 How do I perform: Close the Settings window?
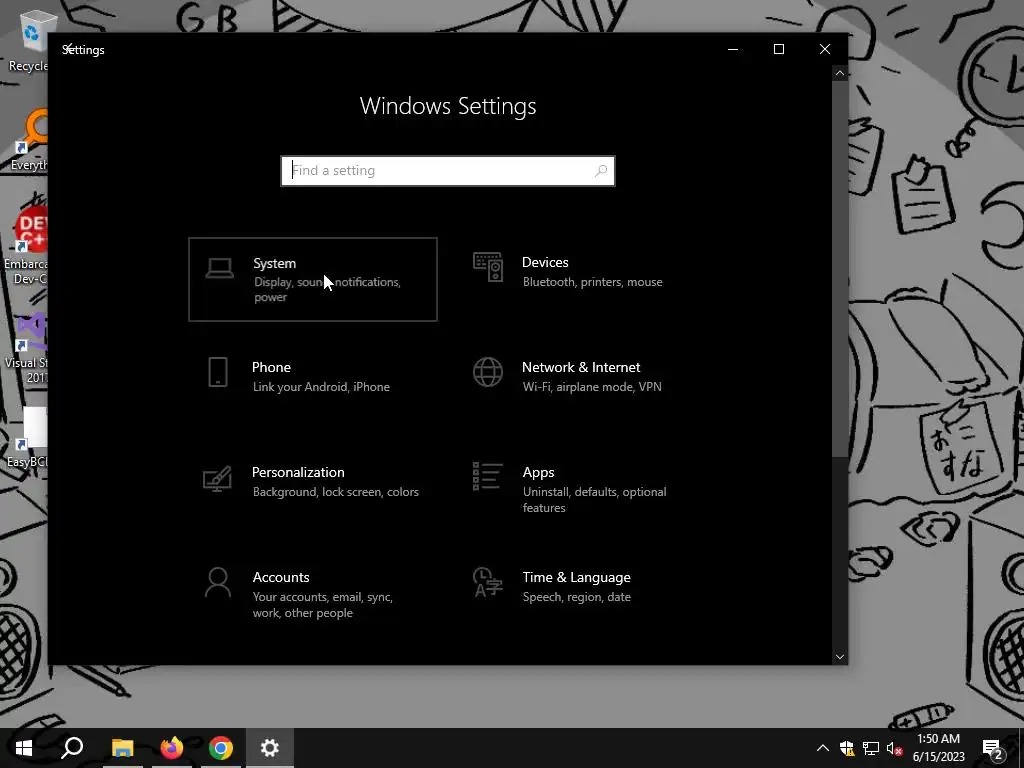coord(825,50)
